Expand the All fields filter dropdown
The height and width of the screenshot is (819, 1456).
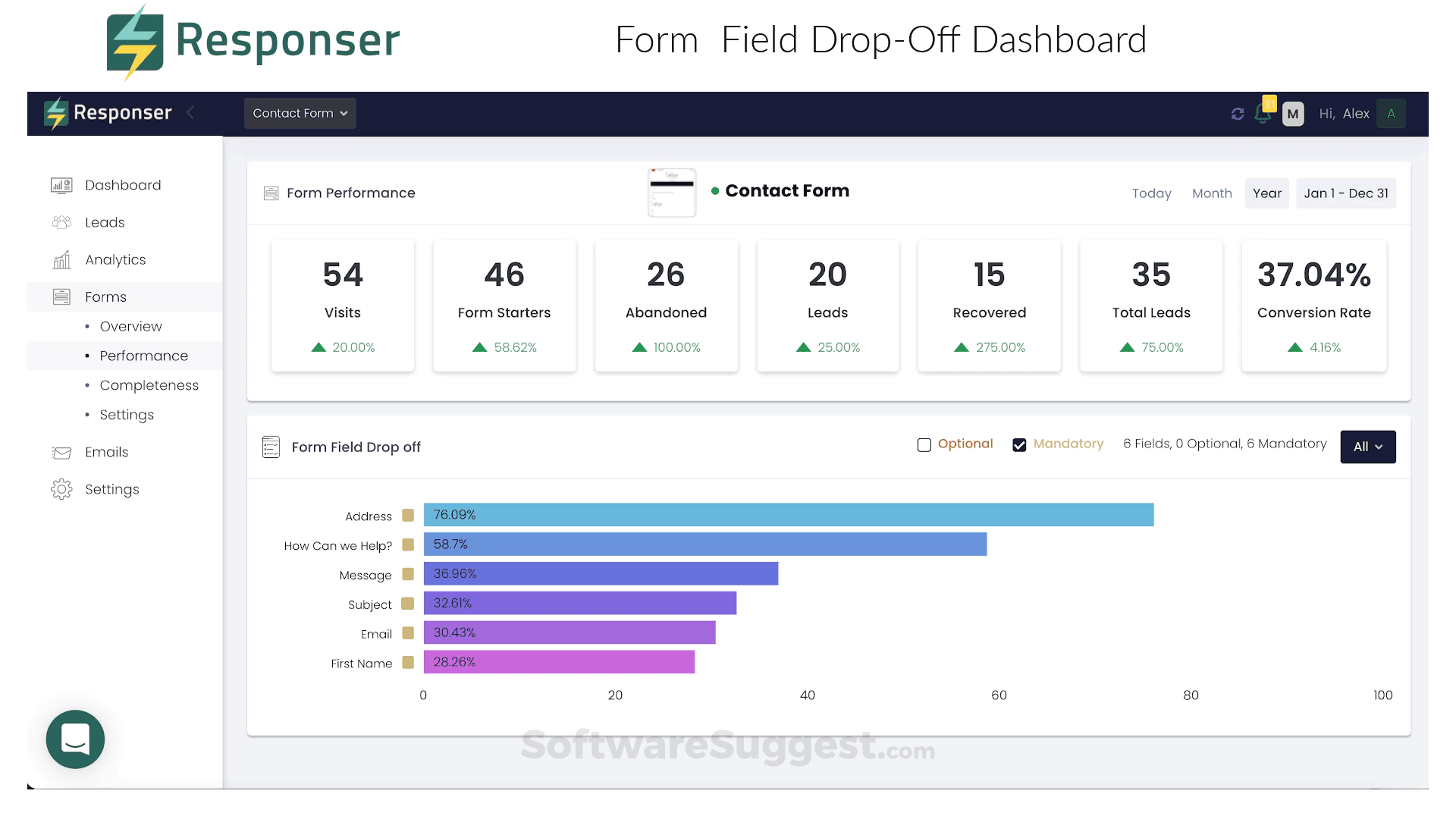point(1367,447)
